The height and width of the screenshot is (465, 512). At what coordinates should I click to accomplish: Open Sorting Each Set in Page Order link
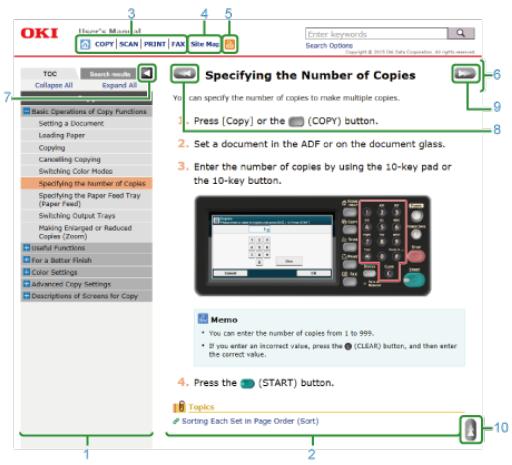[x=250, y=421]
